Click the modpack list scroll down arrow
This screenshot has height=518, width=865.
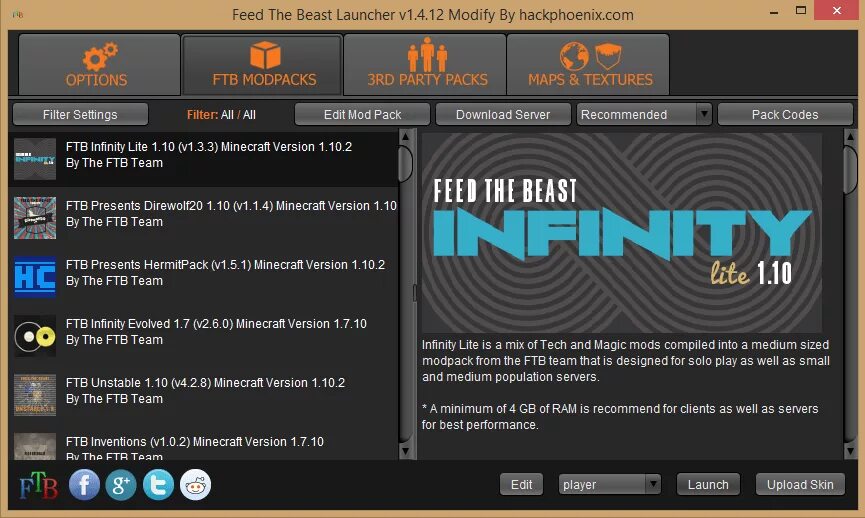tap(405, 451)
